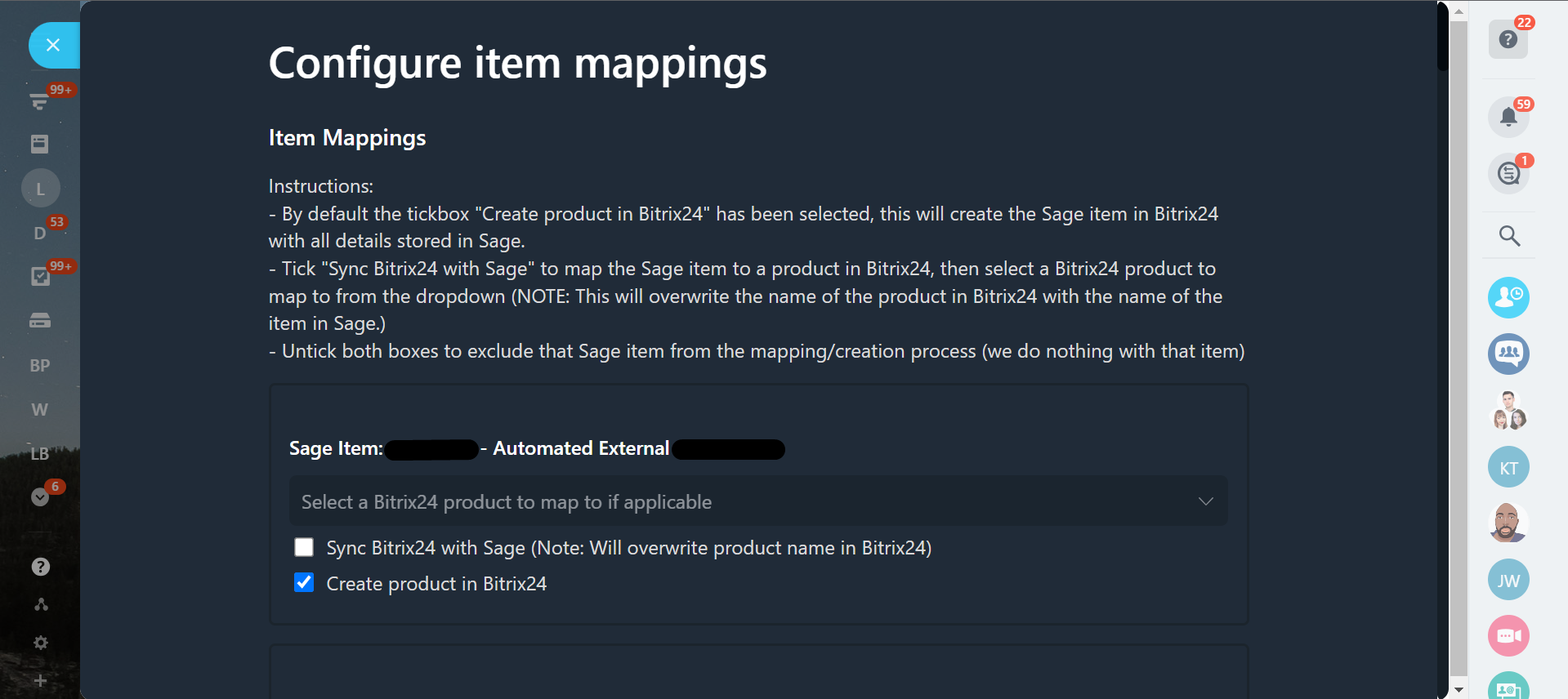Open the BP menu item in left sidebar
The height and width of the screenshot is (699, 1568).
click(x=40, y=366)
